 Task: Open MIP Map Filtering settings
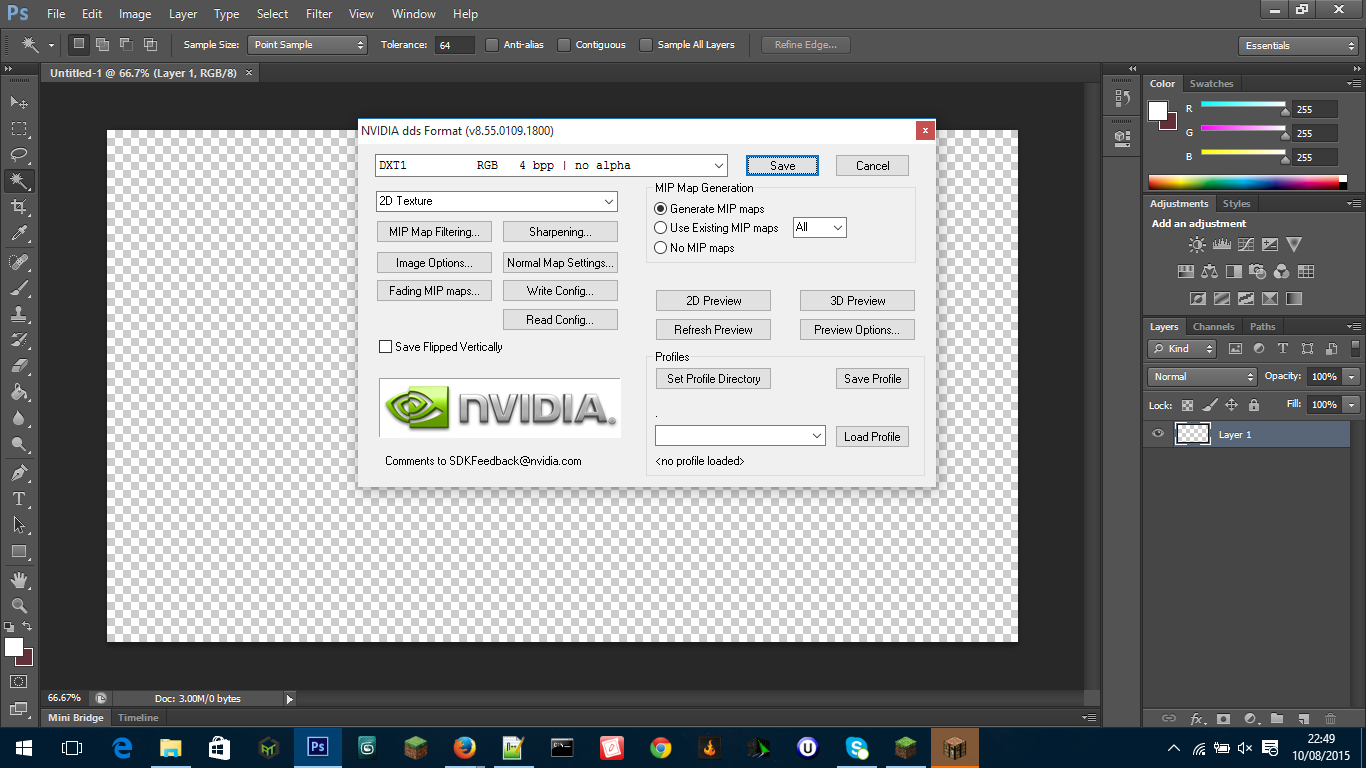(434, 232)
